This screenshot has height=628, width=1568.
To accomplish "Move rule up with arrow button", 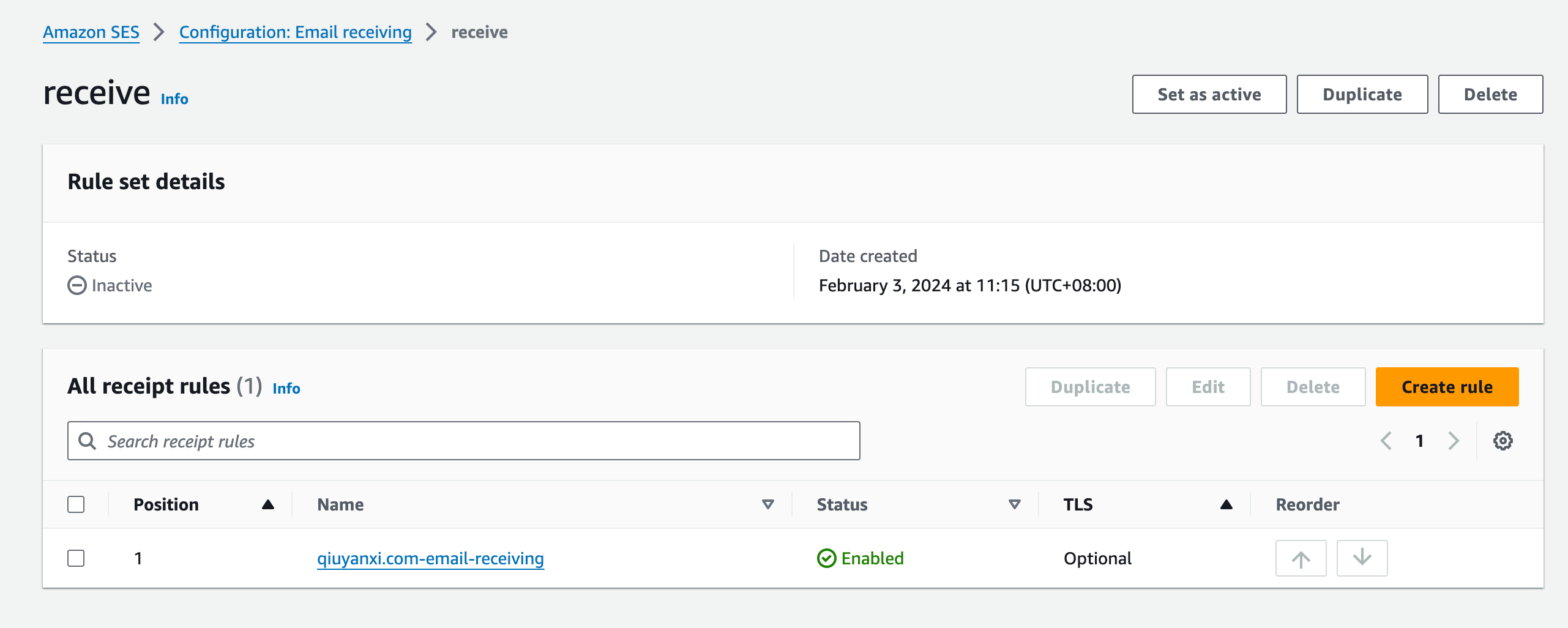I will 1301,558.
